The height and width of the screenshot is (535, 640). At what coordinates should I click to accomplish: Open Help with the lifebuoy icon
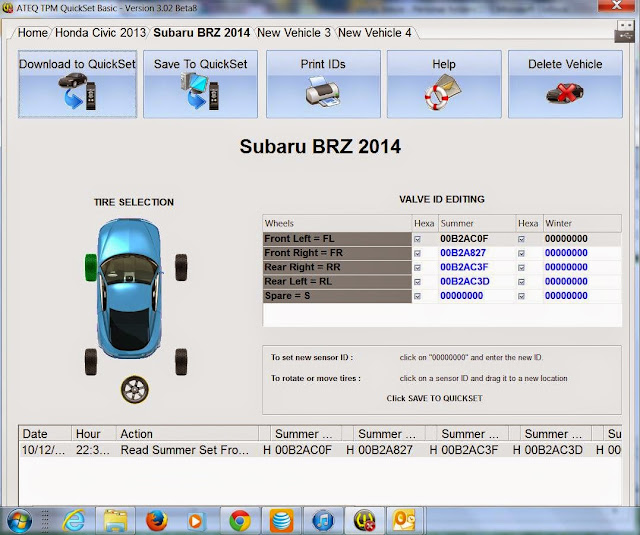click(x=444, y=84)
